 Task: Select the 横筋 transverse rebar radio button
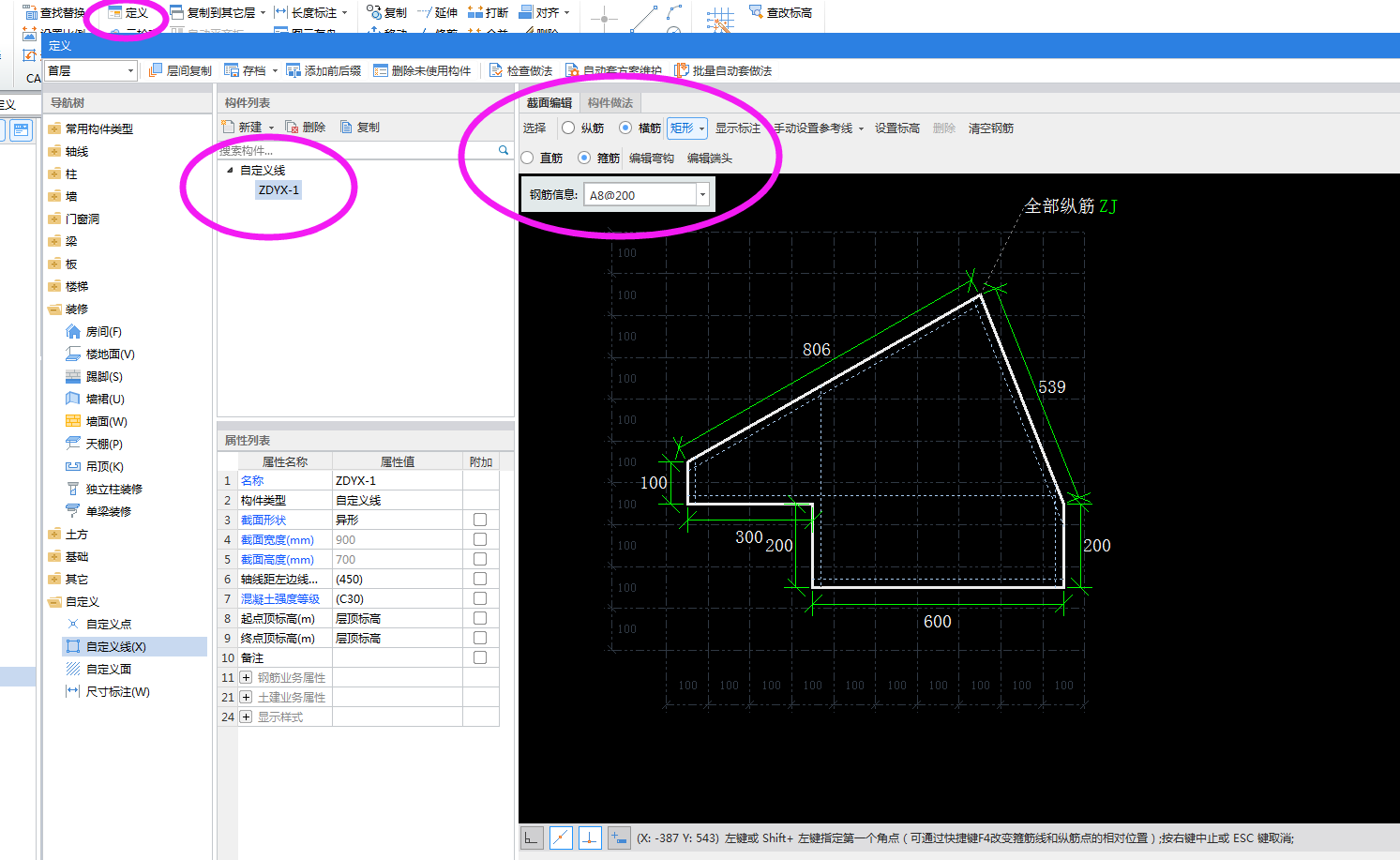tap(625, 128)
